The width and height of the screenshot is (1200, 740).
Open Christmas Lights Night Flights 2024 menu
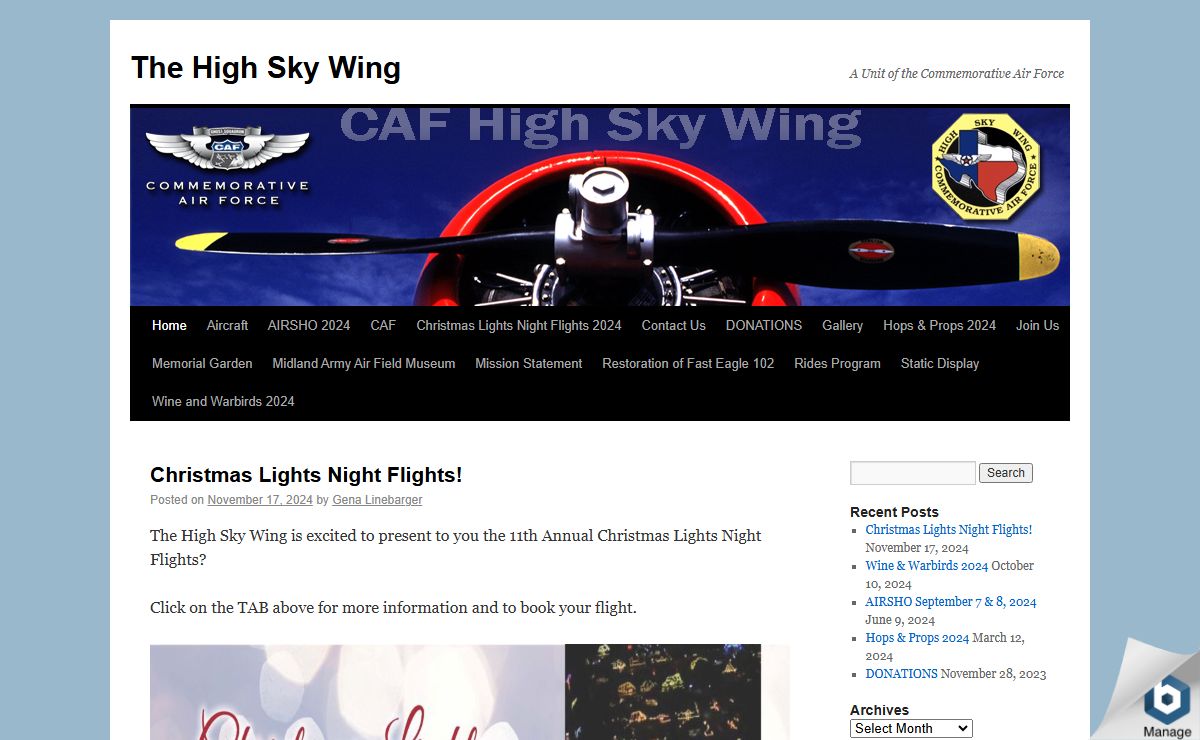tap(519, 325)
